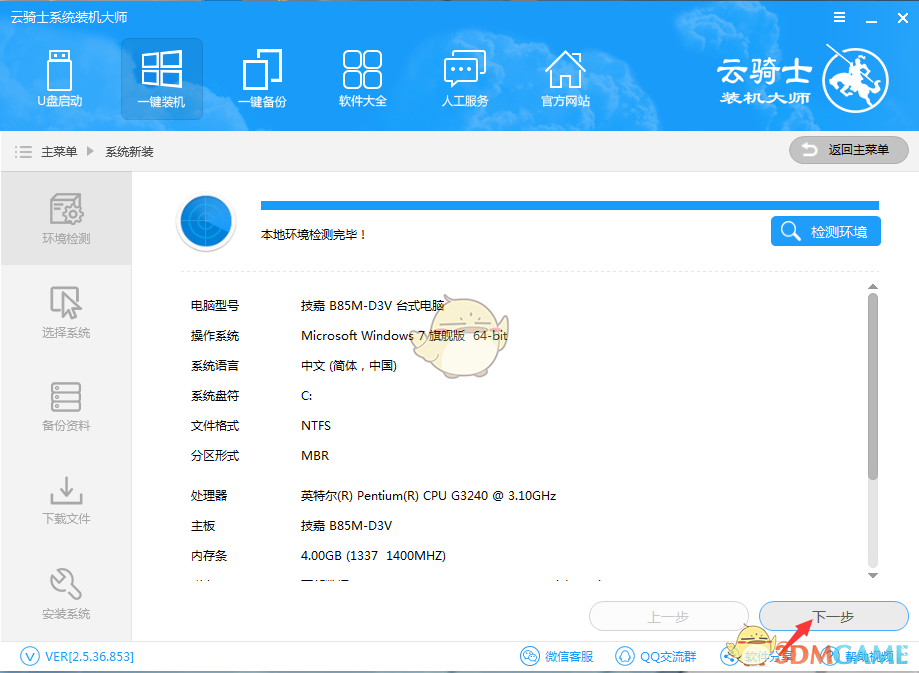
Task: Click the 云骑士 knight logo
Action: (x=854, y=79)
